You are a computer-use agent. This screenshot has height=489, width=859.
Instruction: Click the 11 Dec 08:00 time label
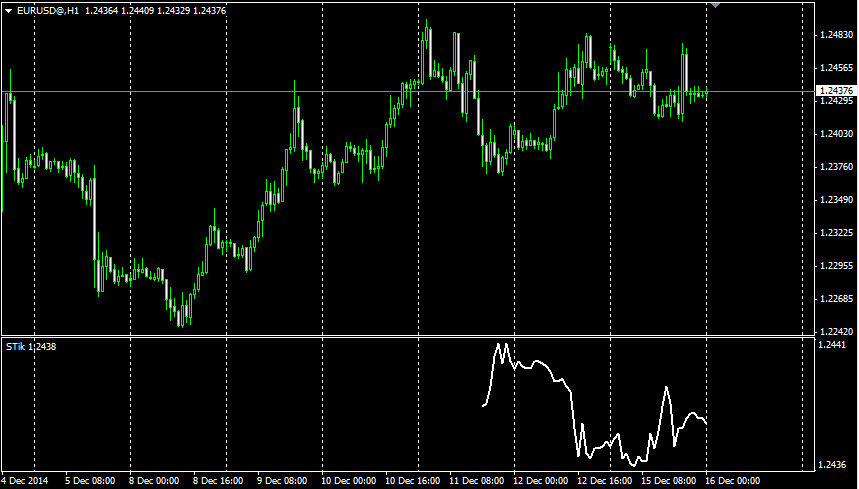click(476, 481)
